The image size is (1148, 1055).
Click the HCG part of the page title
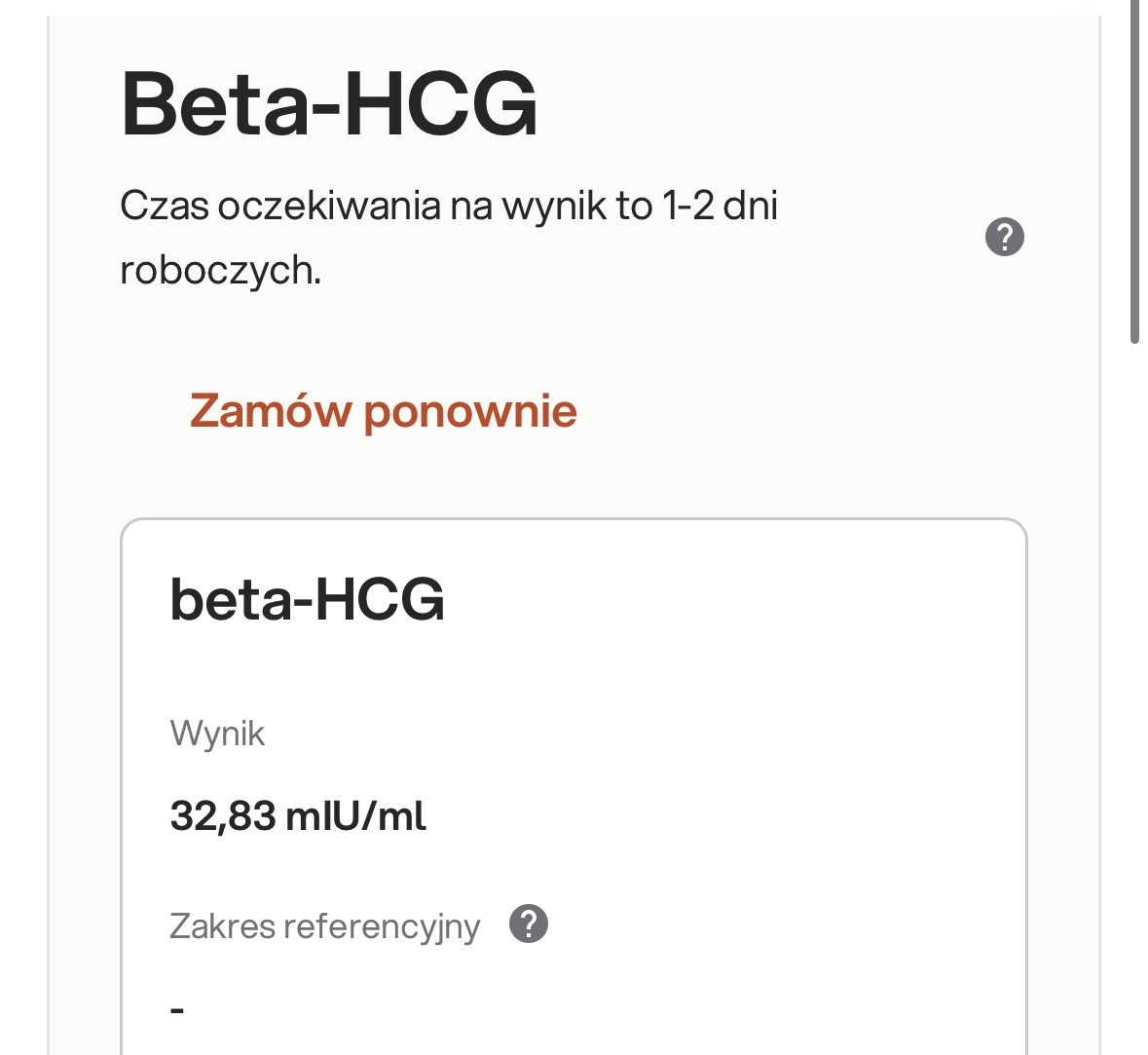(440, 103)
